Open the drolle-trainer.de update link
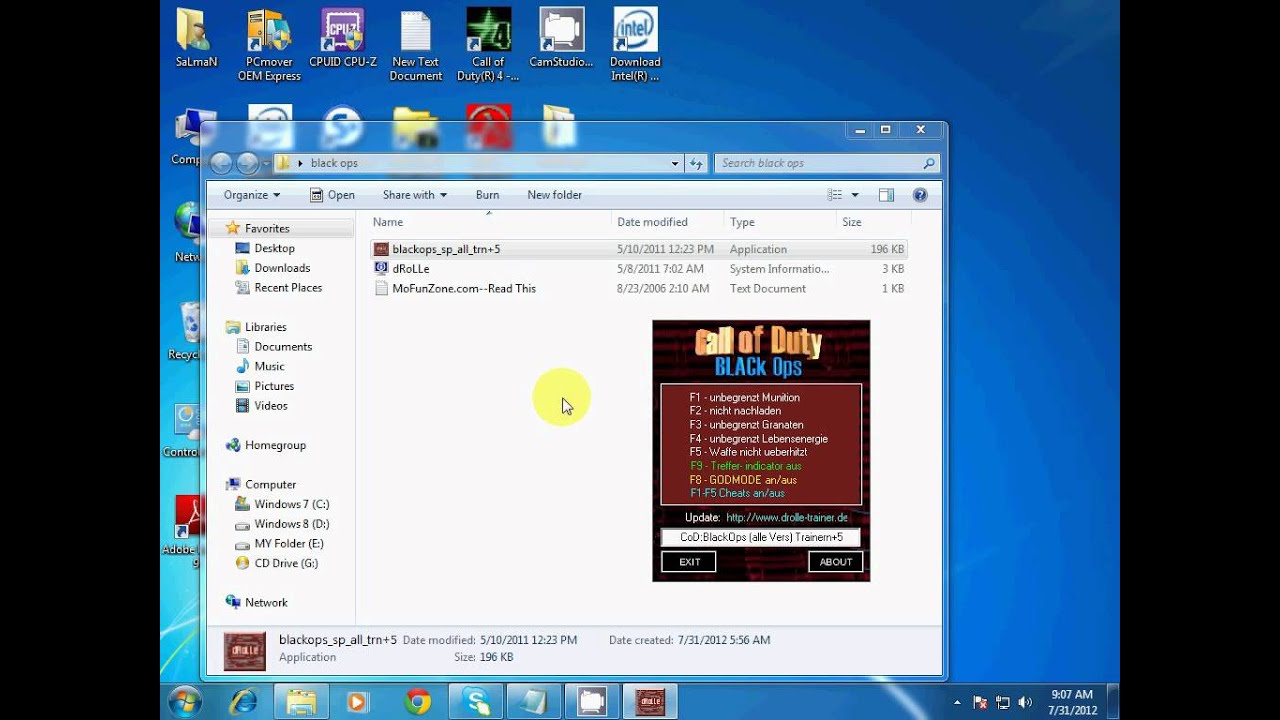Image resolution: width=1280 pixels, height=720 pixels. pos(787,517)
